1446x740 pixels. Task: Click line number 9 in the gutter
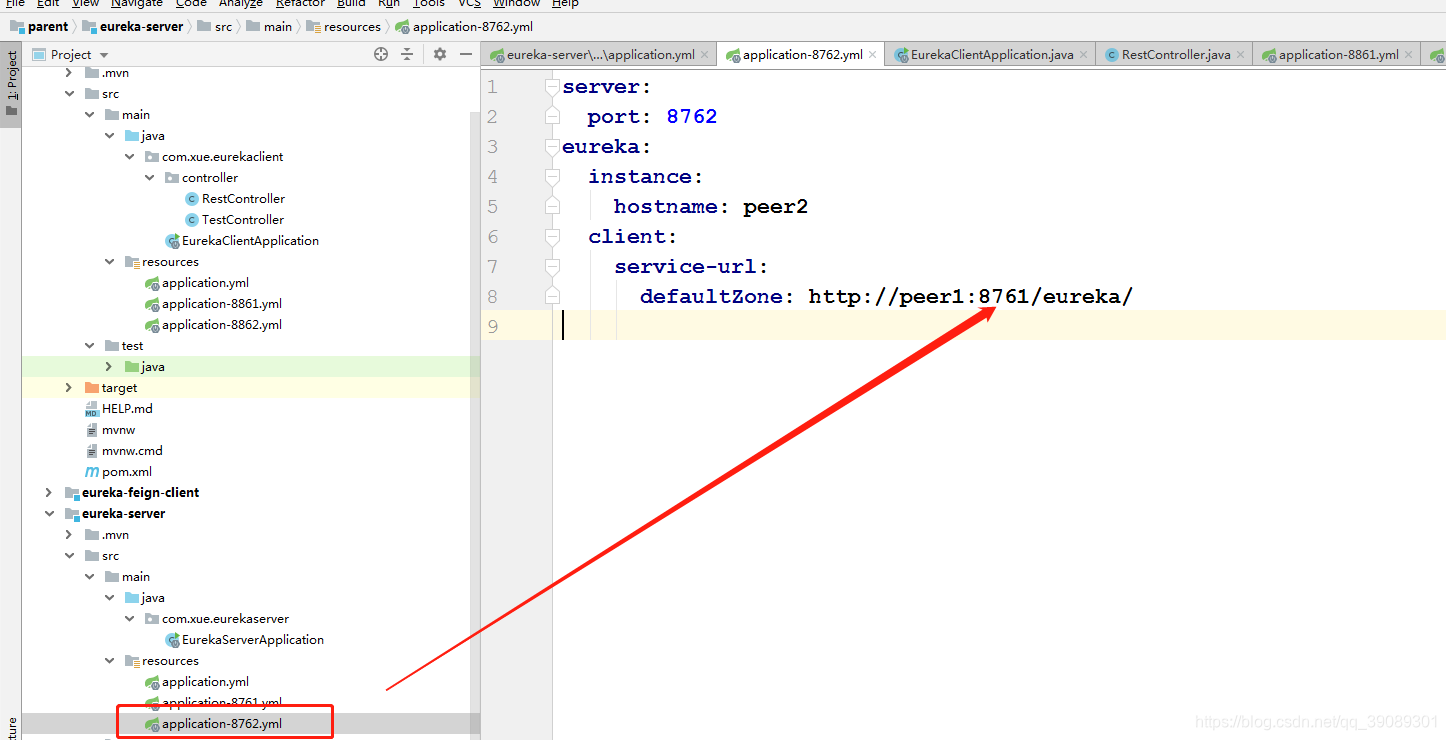[x=492, y=327]
